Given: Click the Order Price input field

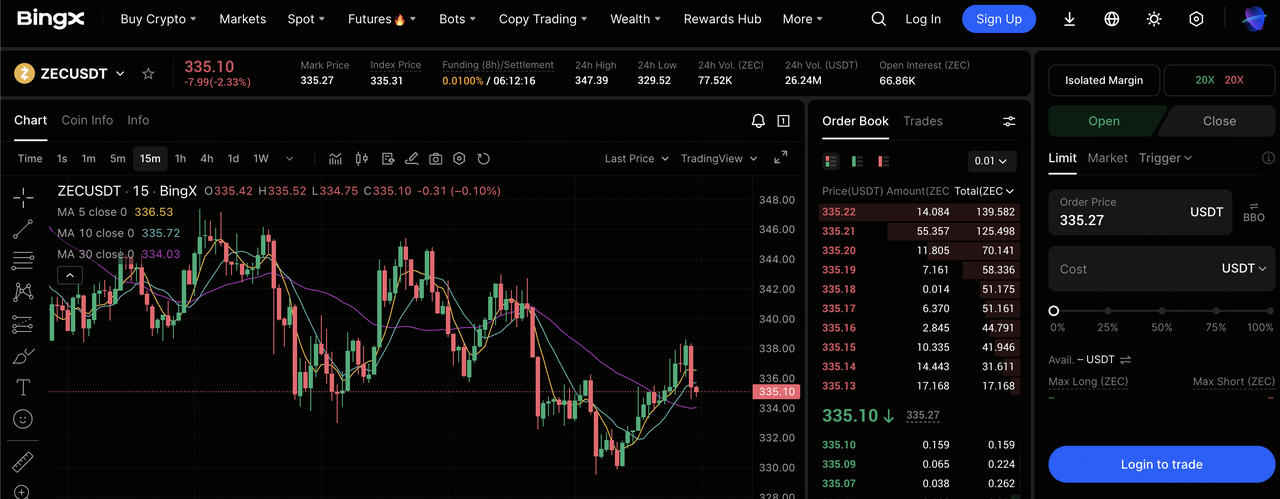Looking at the screenshot, I should tap(1120, 212).
